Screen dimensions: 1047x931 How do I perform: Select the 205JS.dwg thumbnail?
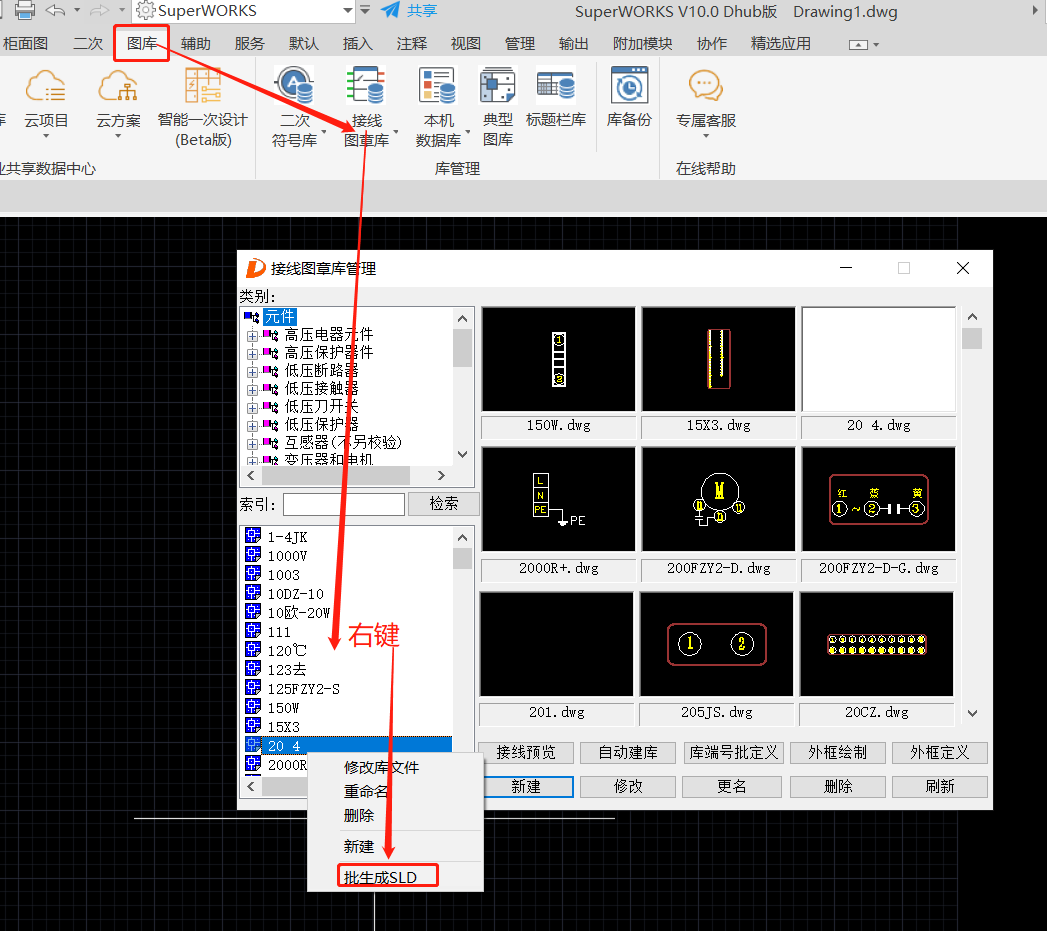(716, 644)
